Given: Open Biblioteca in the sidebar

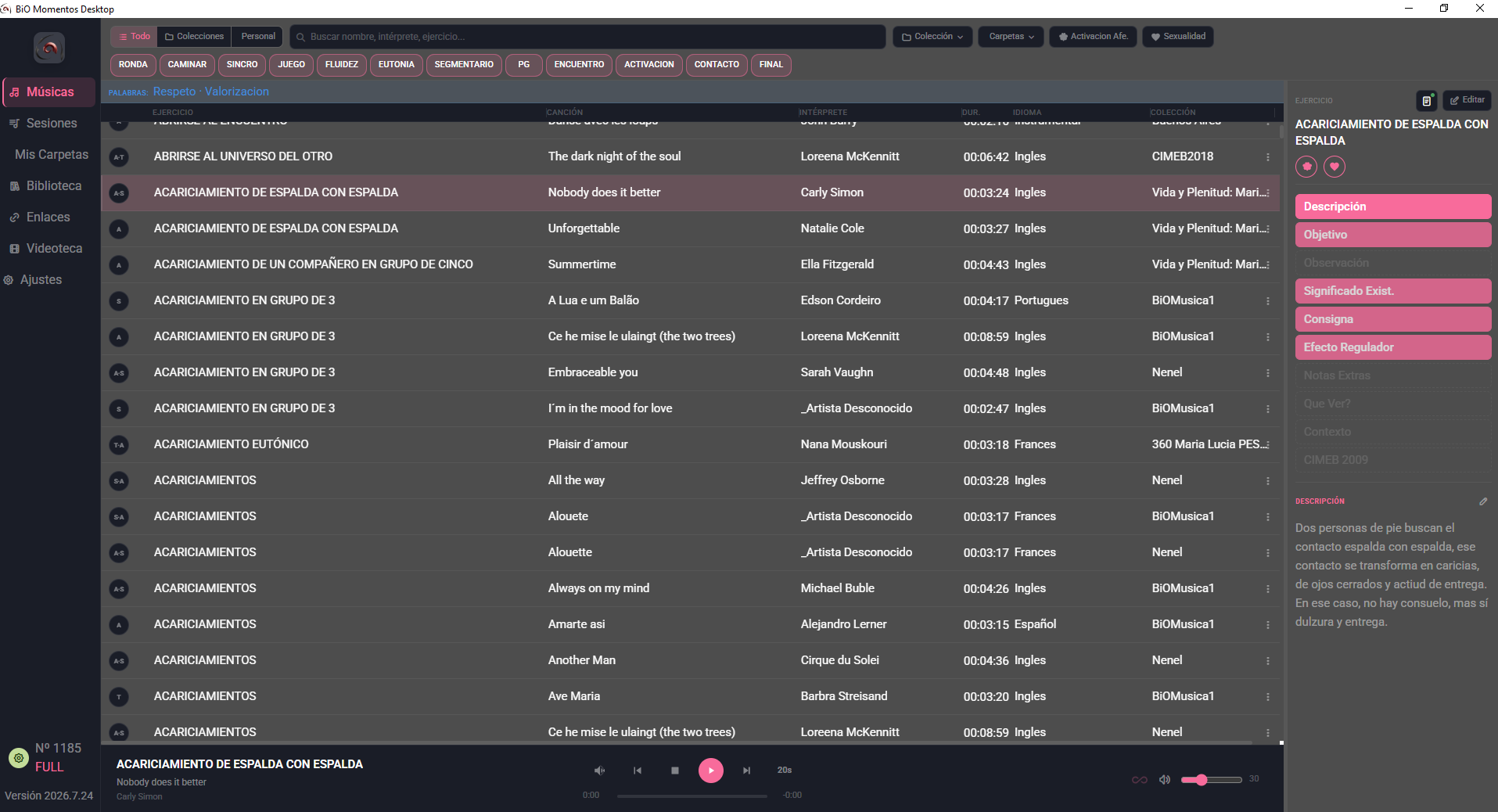Looking at the screenshot, I should (49, 186).
